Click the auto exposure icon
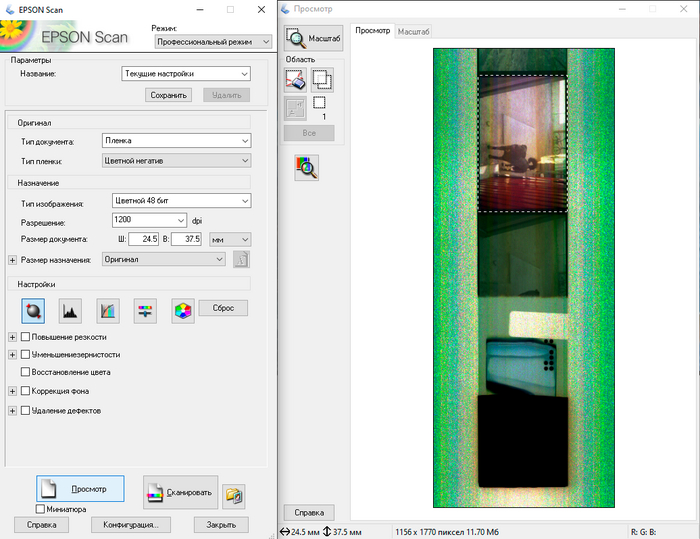700x539 pixels. [33, 311]
